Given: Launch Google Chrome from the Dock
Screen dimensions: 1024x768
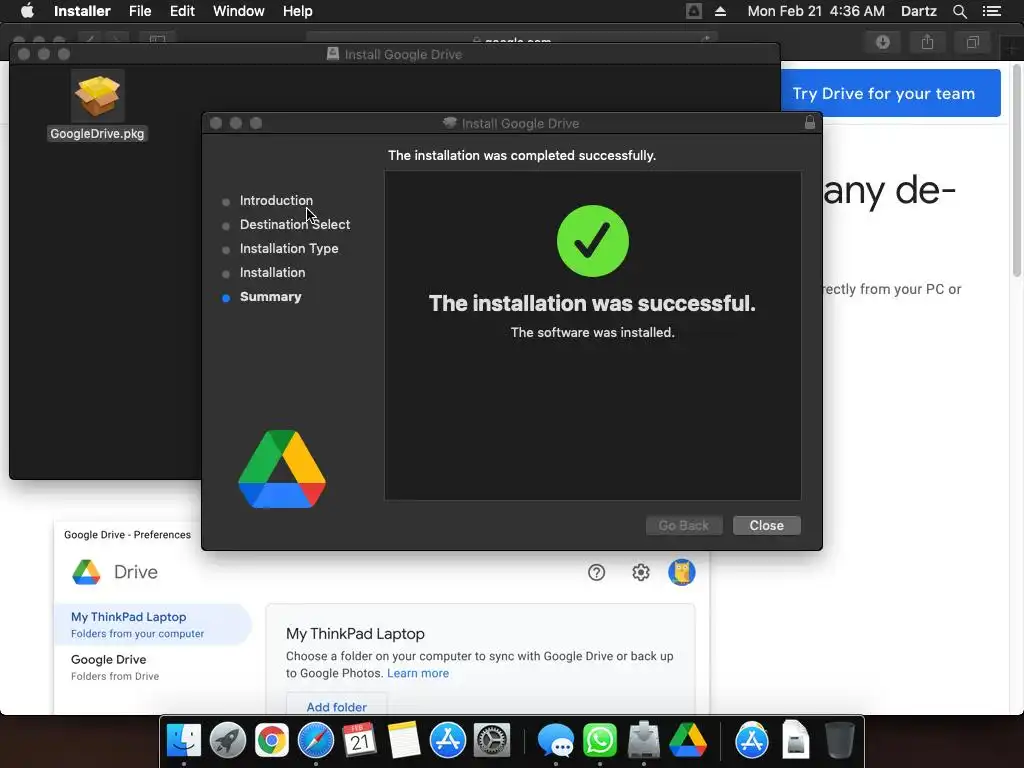Looking at the screenshot, I should 272,740.
